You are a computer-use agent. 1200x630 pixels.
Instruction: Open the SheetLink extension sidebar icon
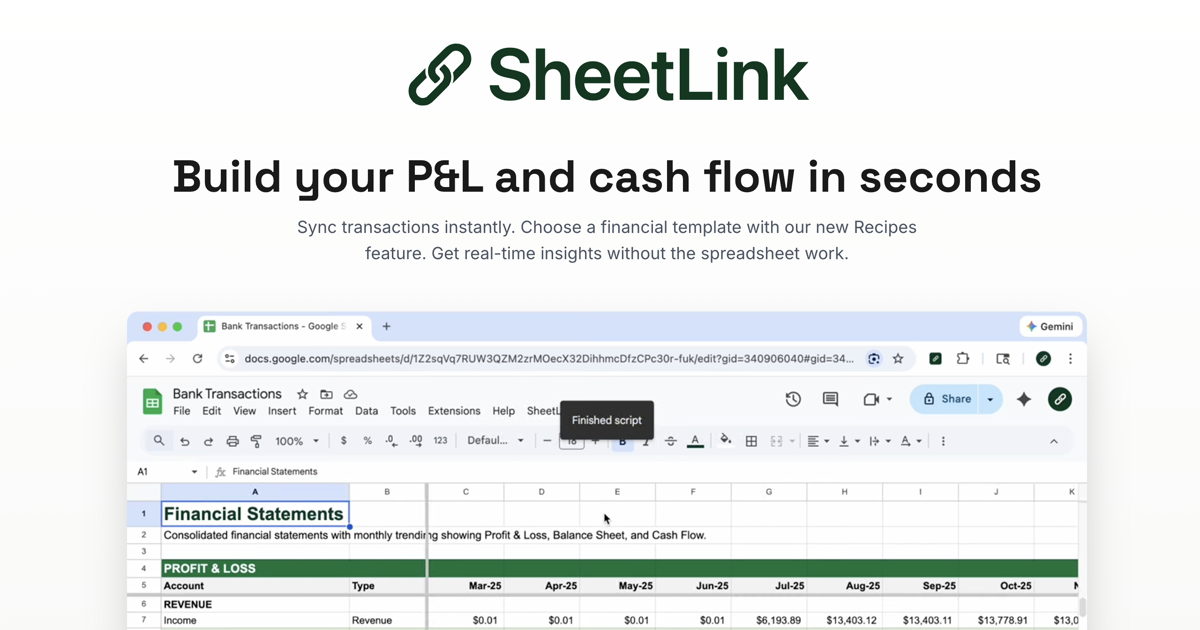point(1059,399)
